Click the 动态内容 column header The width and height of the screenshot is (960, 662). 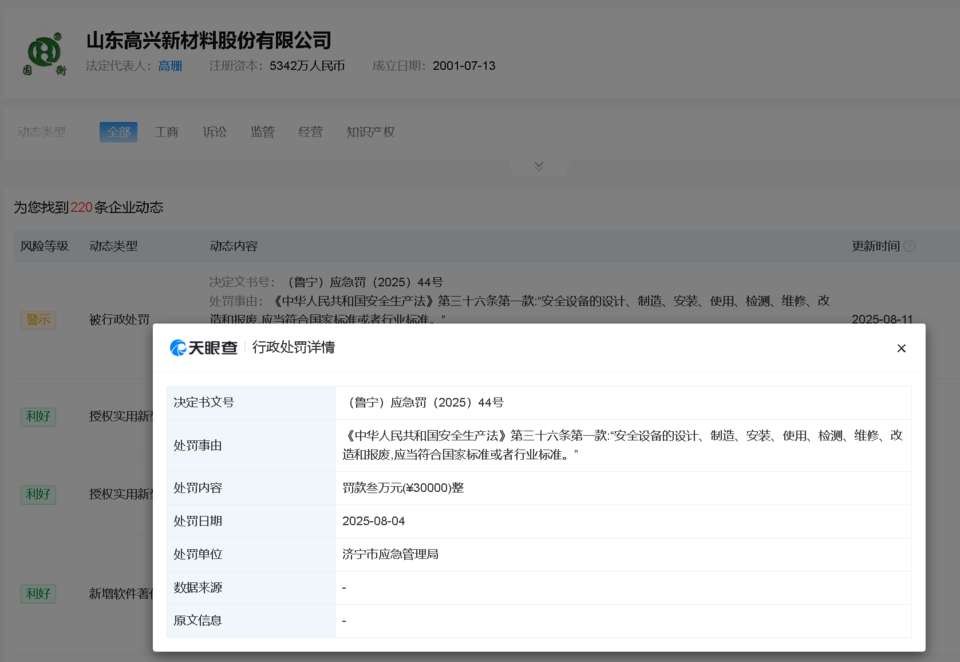pos(233,246)
